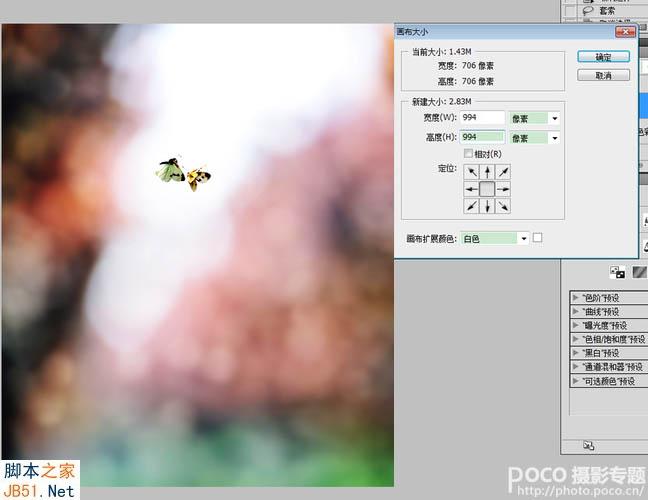The image size is (648, 500).
Task: Click the 定位 label
Action: click(x=447, y=168)
